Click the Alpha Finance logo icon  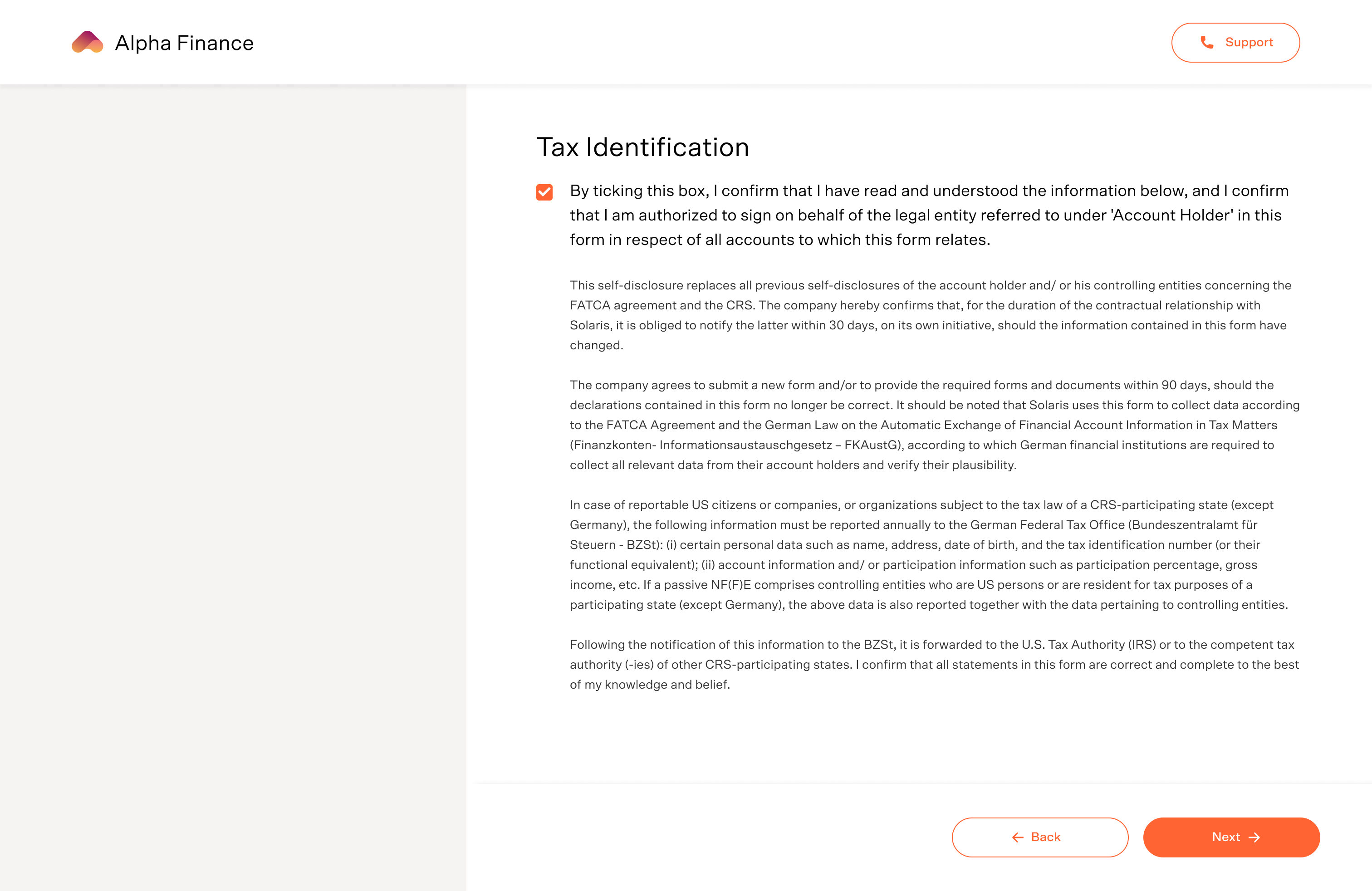pyautogui.click(x=87, y=43)
